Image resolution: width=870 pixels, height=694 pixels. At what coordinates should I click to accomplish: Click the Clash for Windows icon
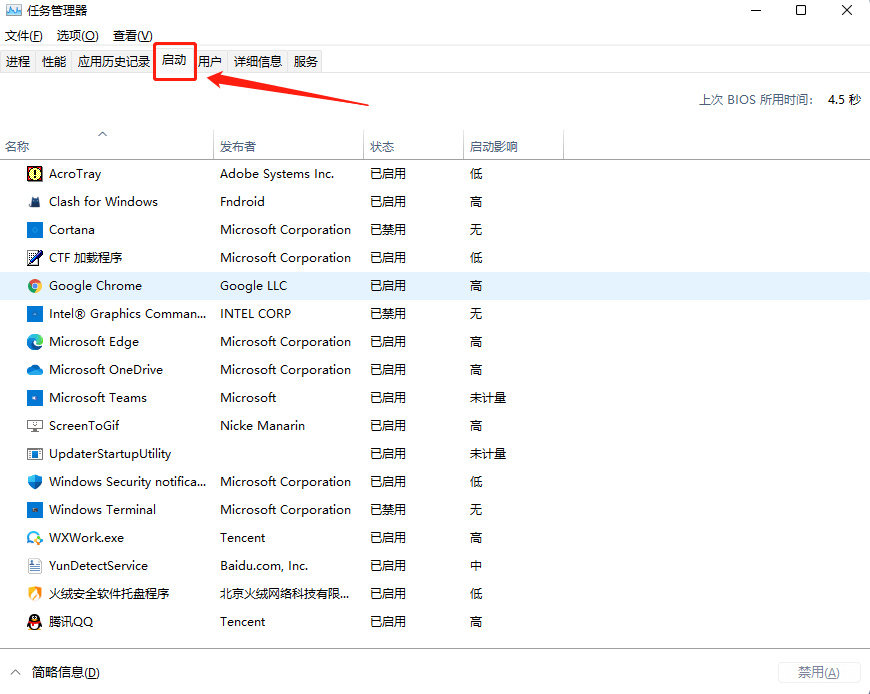click(32, 201)
